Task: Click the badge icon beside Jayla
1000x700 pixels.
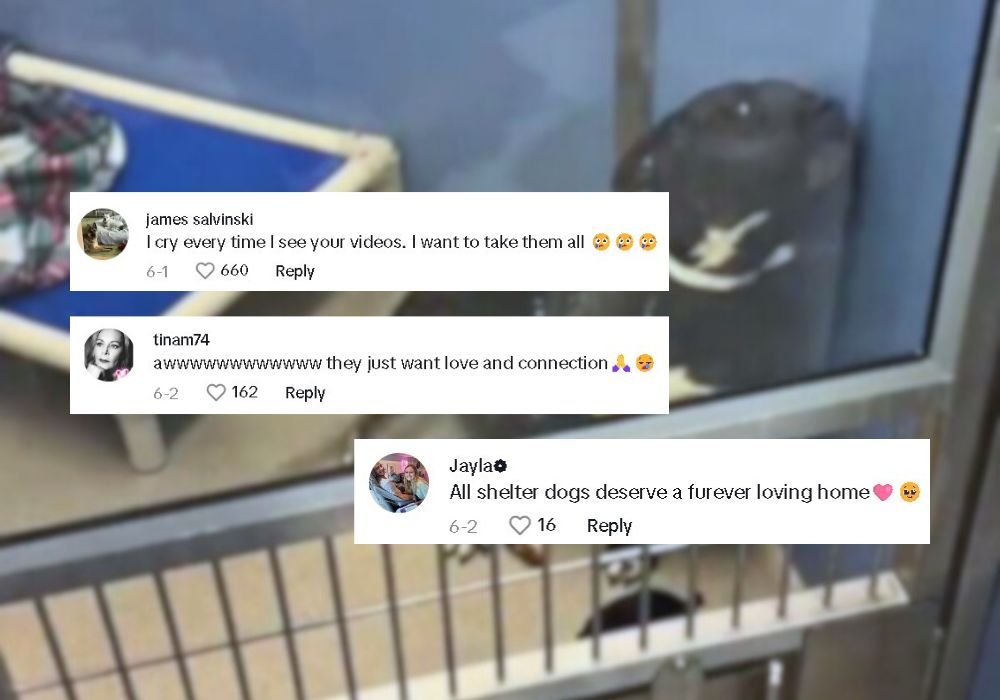Action: [x=501, y=466]
